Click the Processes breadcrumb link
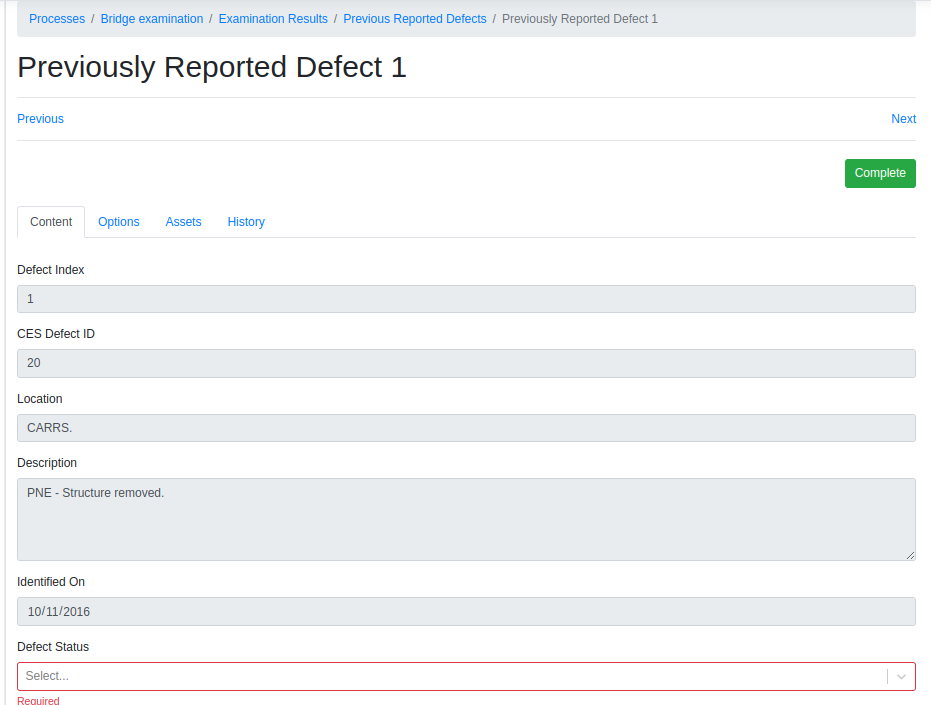 (57, 19)
